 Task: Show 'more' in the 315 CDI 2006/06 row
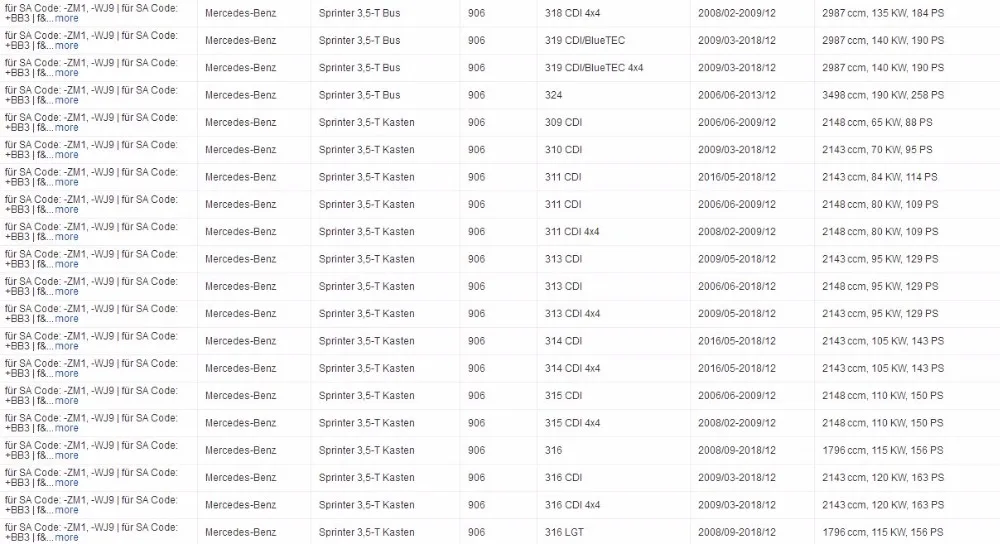66,401
